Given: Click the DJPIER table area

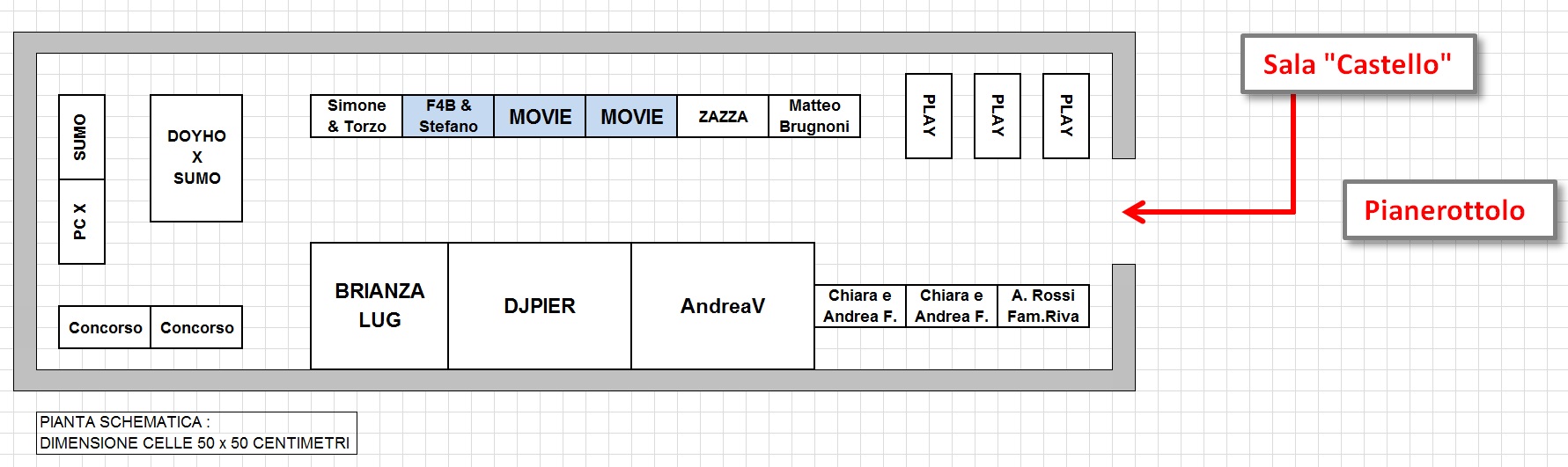Looking at the screenshot, I should 540,306.
